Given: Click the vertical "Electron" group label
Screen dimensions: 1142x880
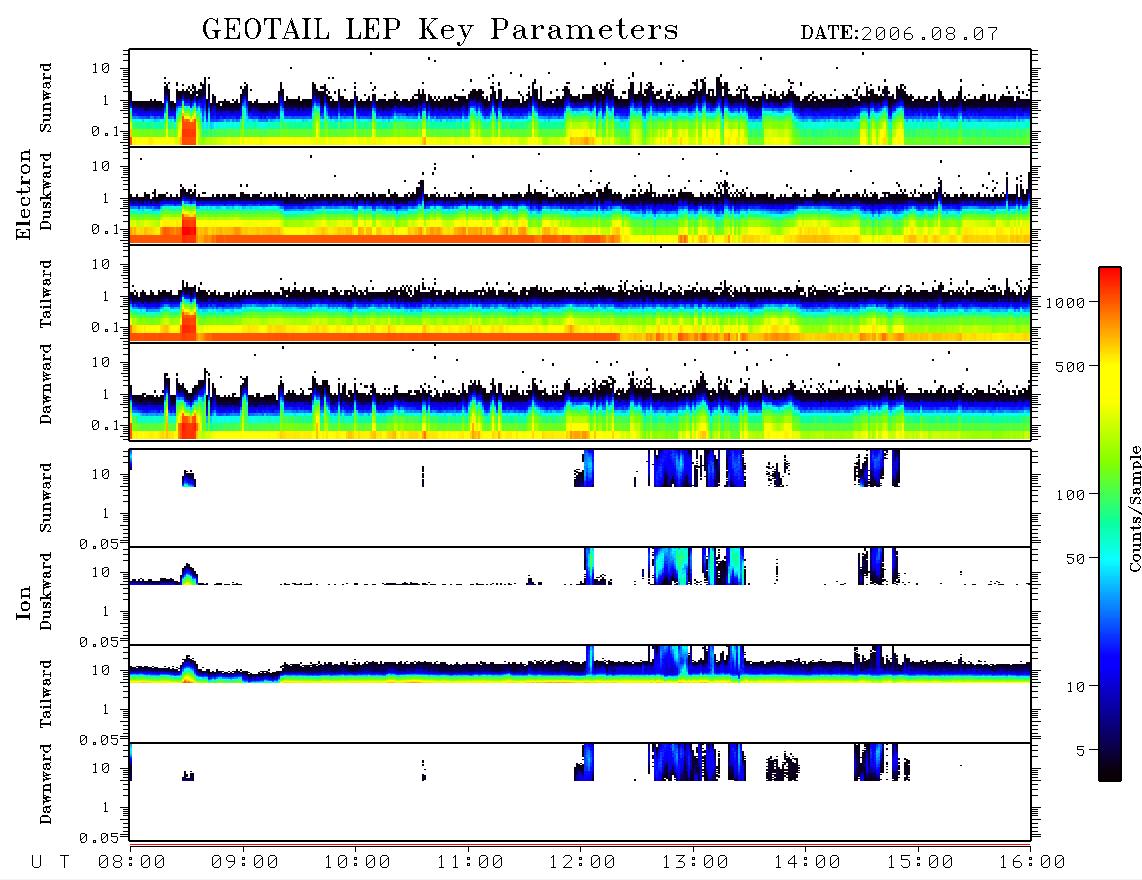Looking at the screenshot, I should 24,194.
